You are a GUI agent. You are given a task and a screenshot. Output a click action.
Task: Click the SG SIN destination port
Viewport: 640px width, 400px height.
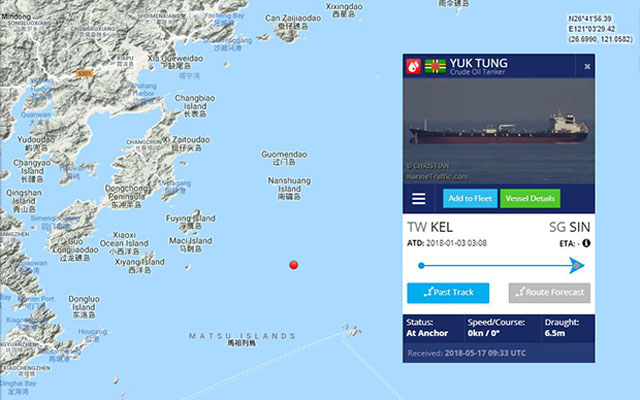coord(570,227)
